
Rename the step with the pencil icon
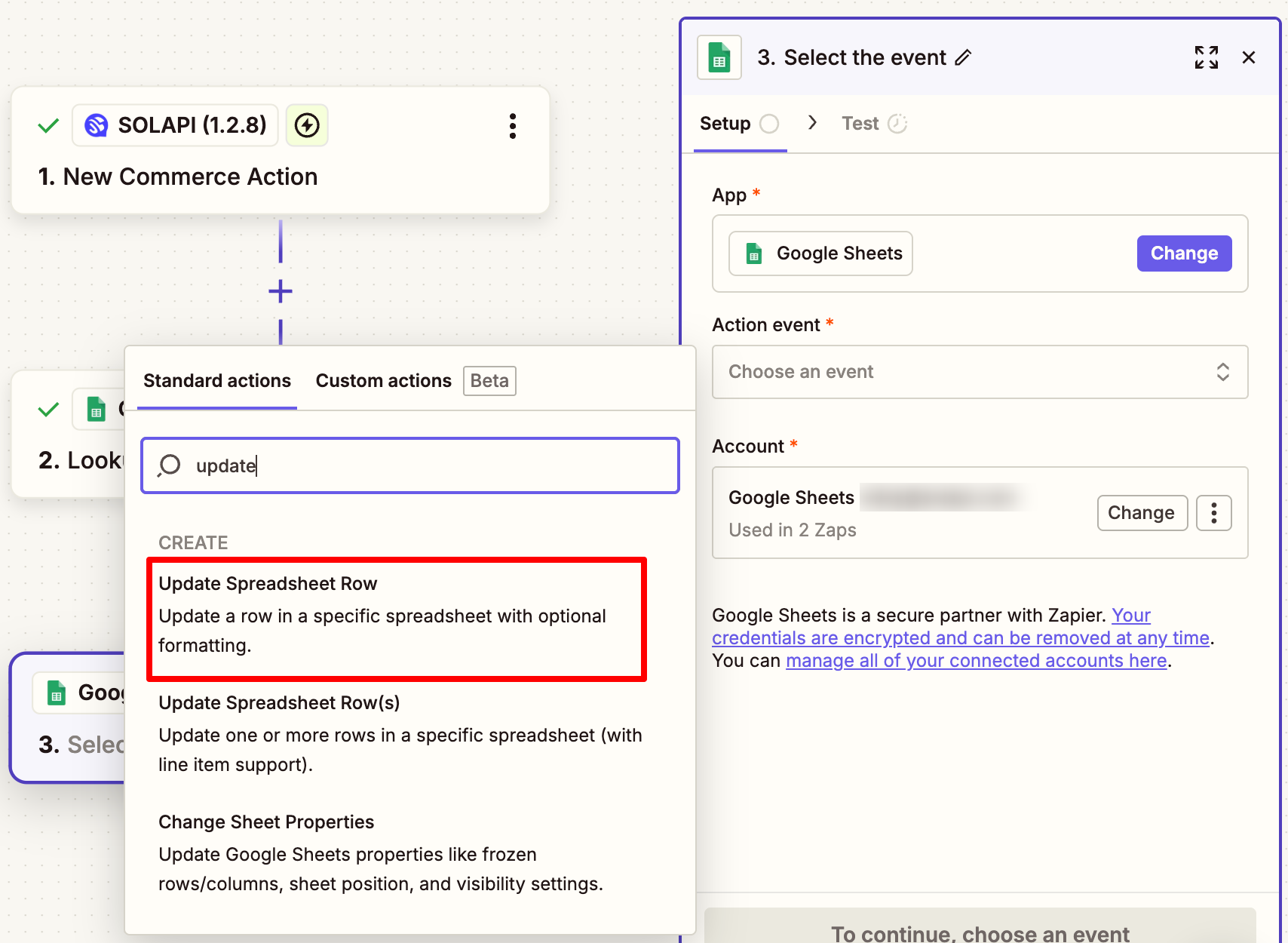click(x=963, y=57)
